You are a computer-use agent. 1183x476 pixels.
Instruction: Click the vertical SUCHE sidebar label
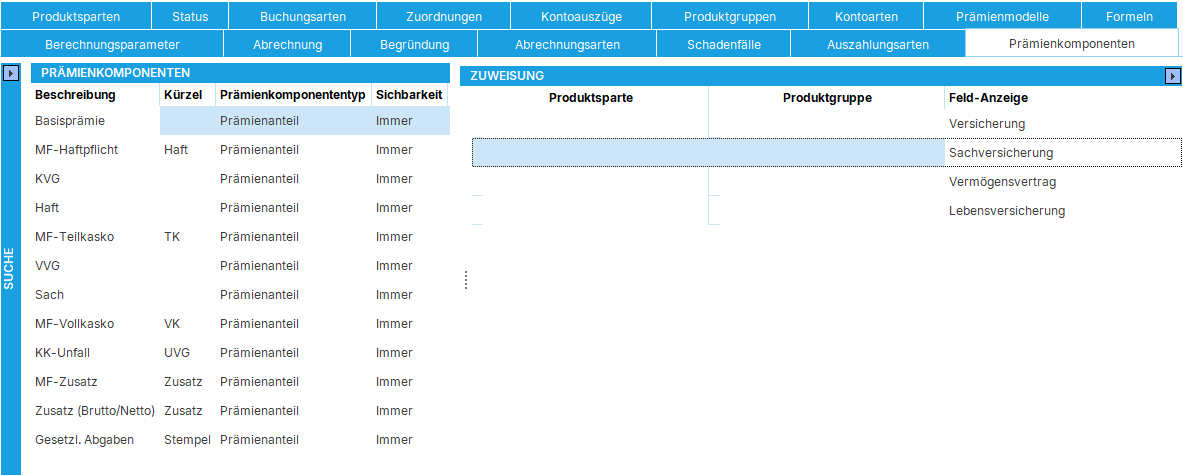10,268
